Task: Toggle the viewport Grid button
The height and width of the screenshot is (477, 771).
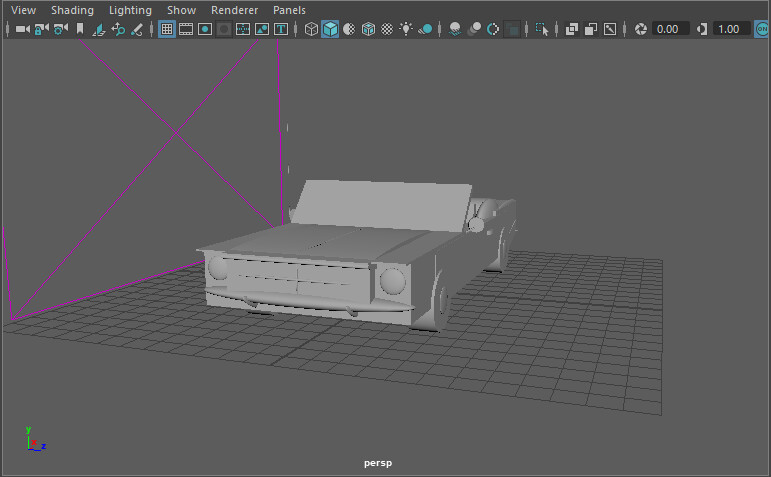Action: 167,29
